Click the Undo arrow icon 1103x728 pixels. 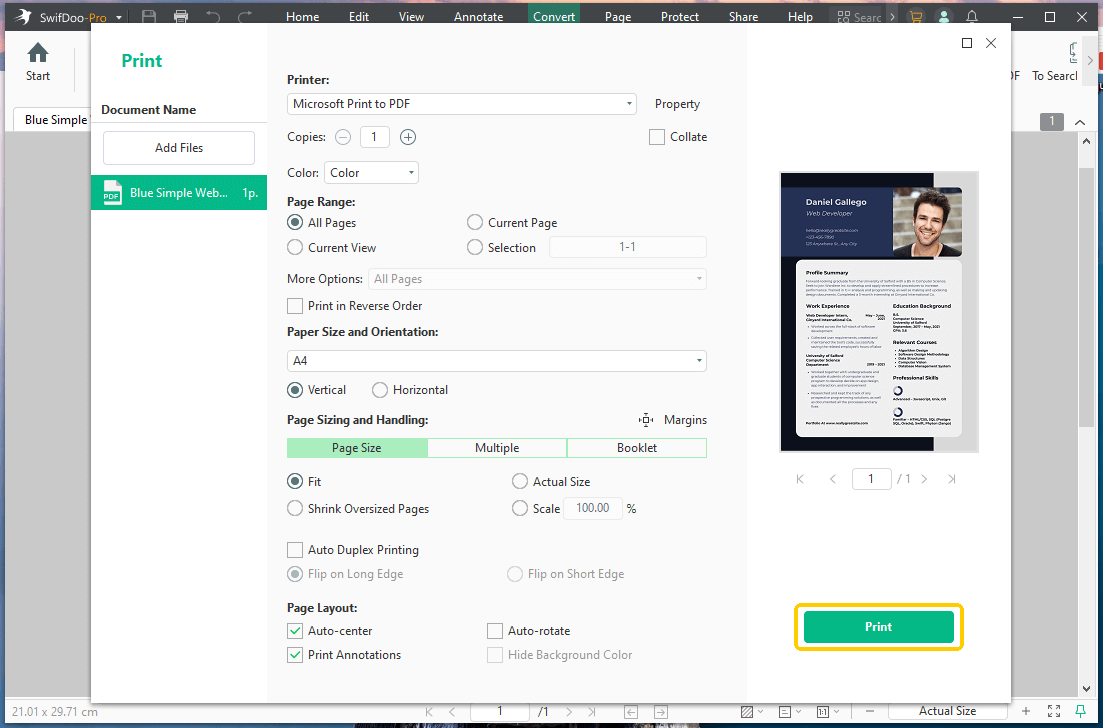tap(213, 15)
